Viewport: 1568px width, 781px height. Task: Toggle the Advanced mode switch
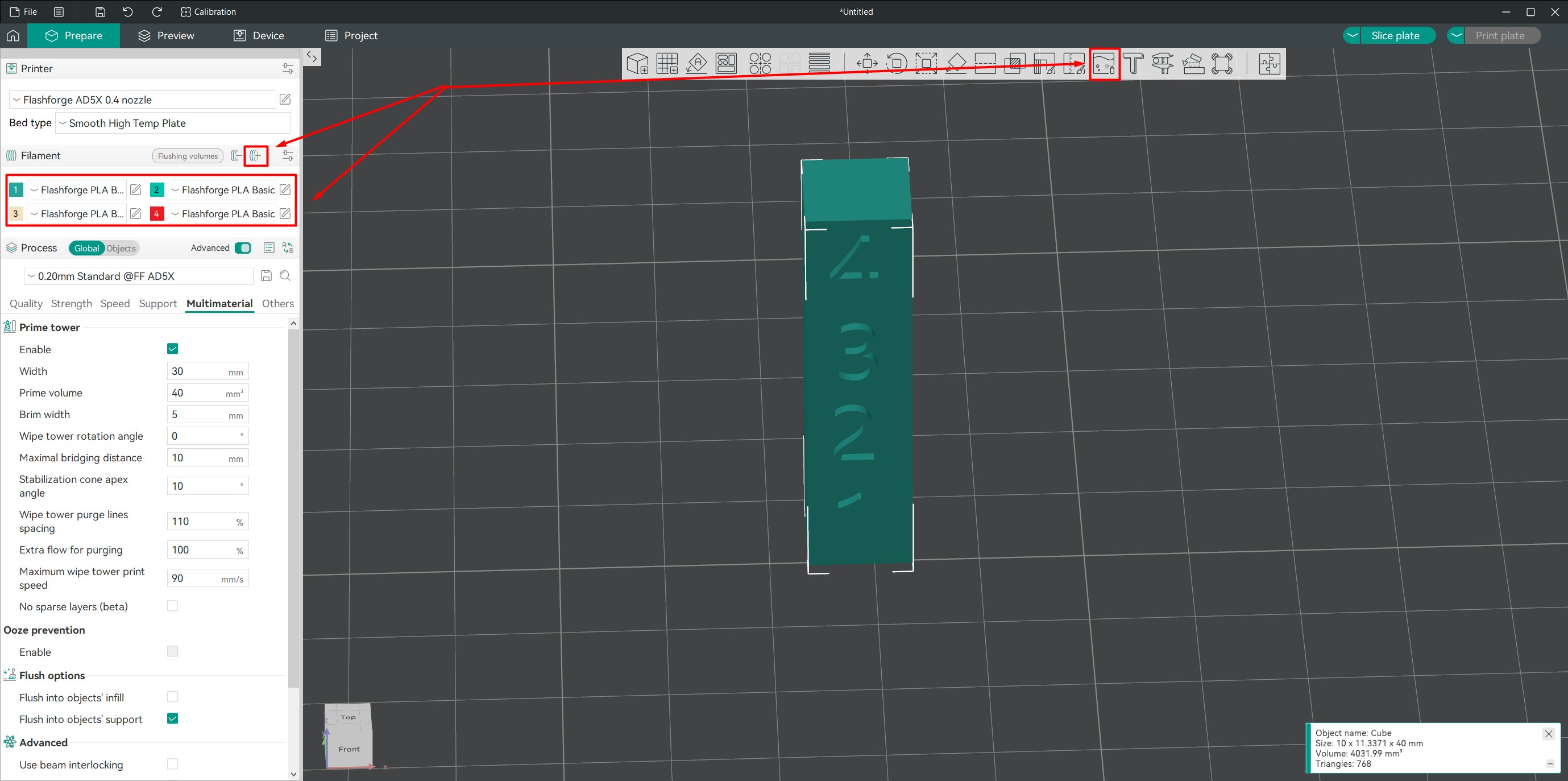(243, 248)
